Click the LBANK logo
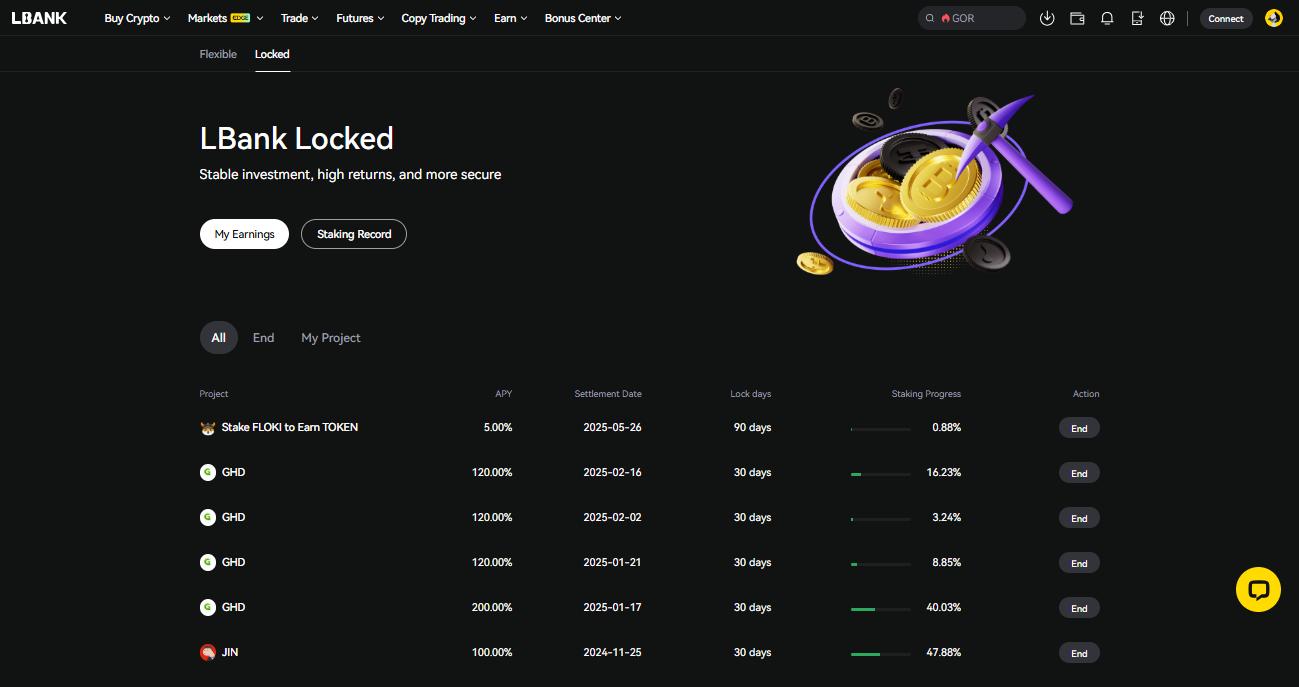This screenshot has height=687, width=1299. tap(39, 17)
